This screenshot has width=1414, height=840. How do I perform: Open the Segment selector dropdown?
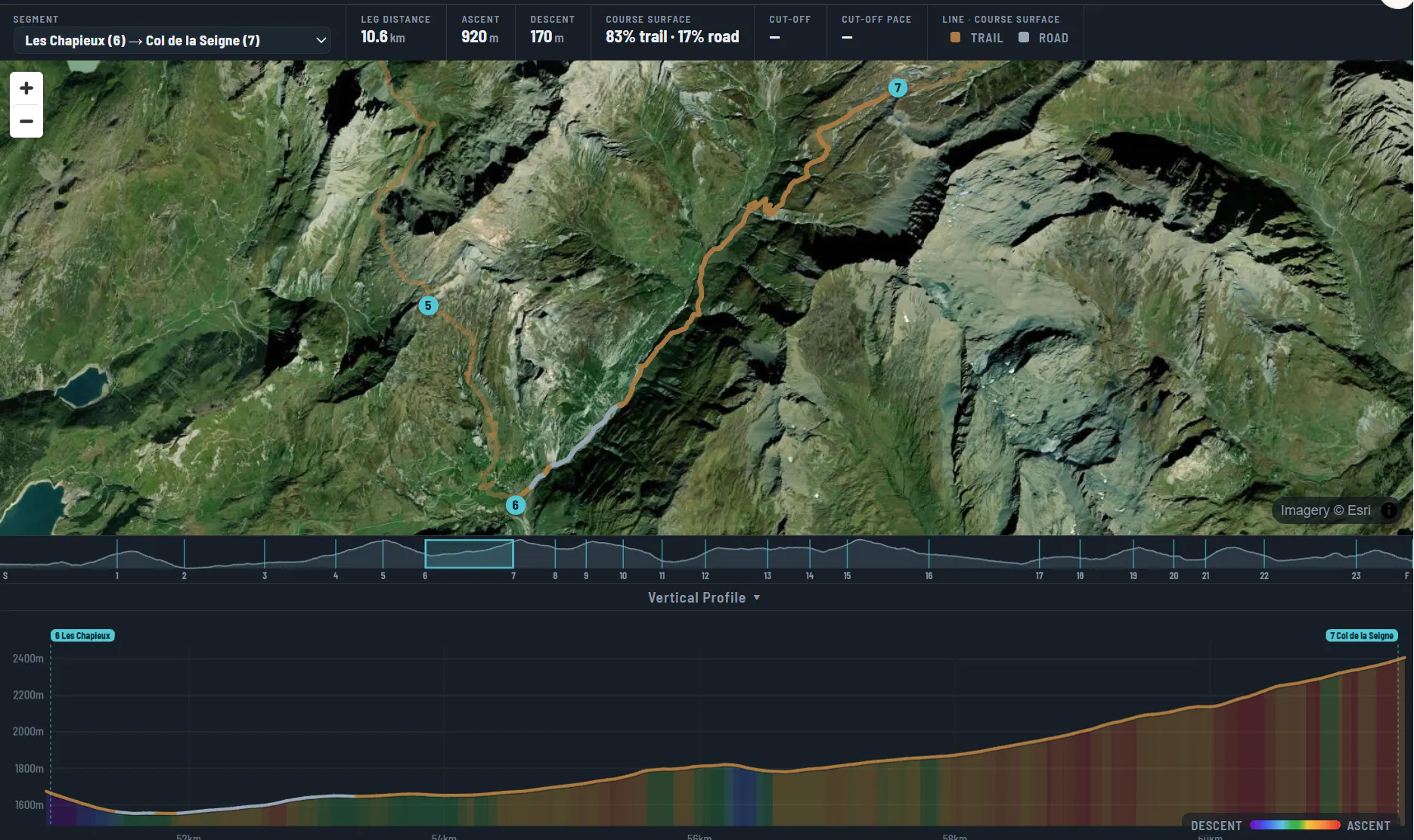(172, 40)
